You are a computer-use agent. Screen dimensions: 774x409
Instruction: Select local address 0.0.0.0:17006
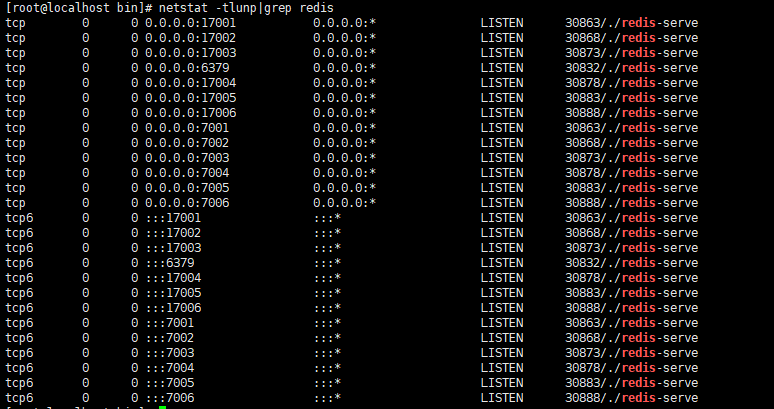click(x=191, y=113)
